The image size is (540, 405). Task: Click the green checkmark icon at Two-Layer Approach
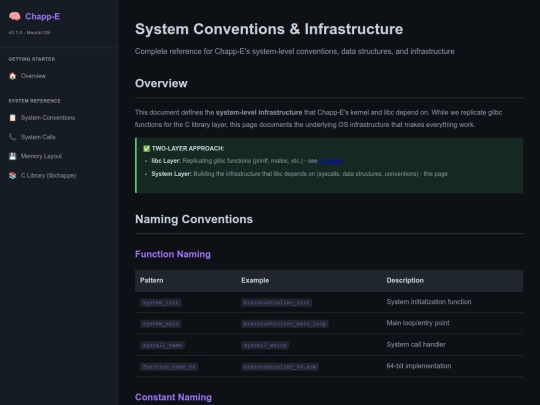click(146, 148)
